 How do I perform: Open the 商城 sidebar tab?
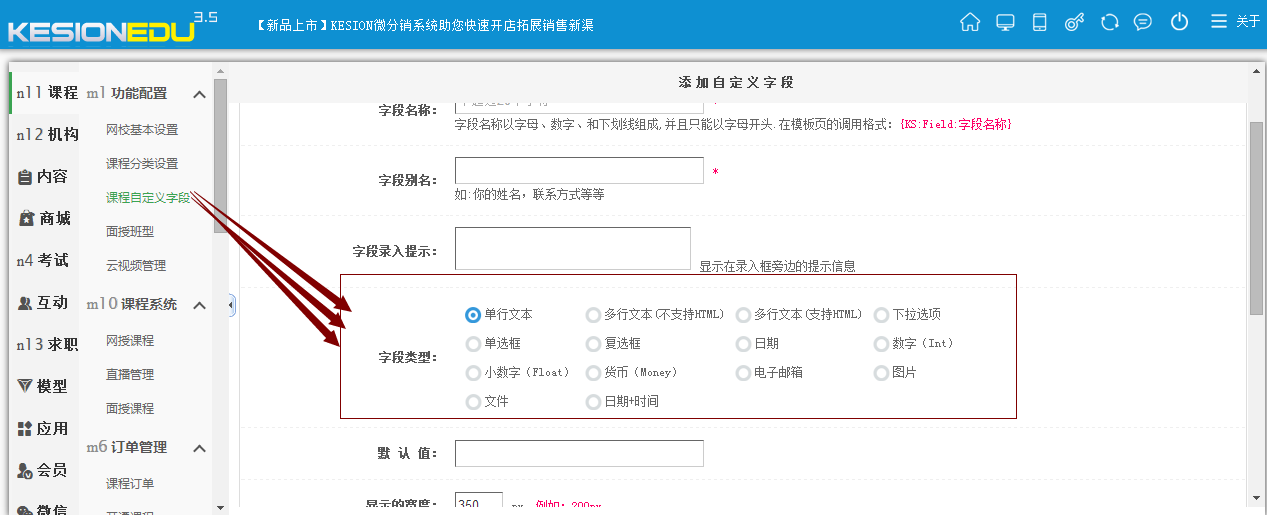pos(45,218)
